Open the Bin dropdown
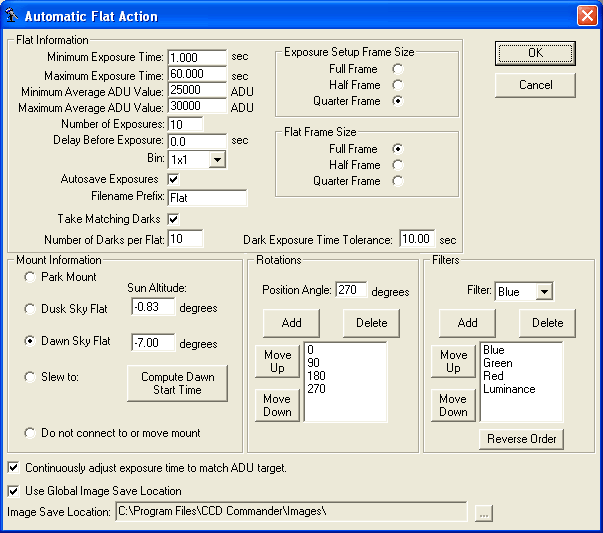This screenshot has width=603, height=533. point(217,159)
